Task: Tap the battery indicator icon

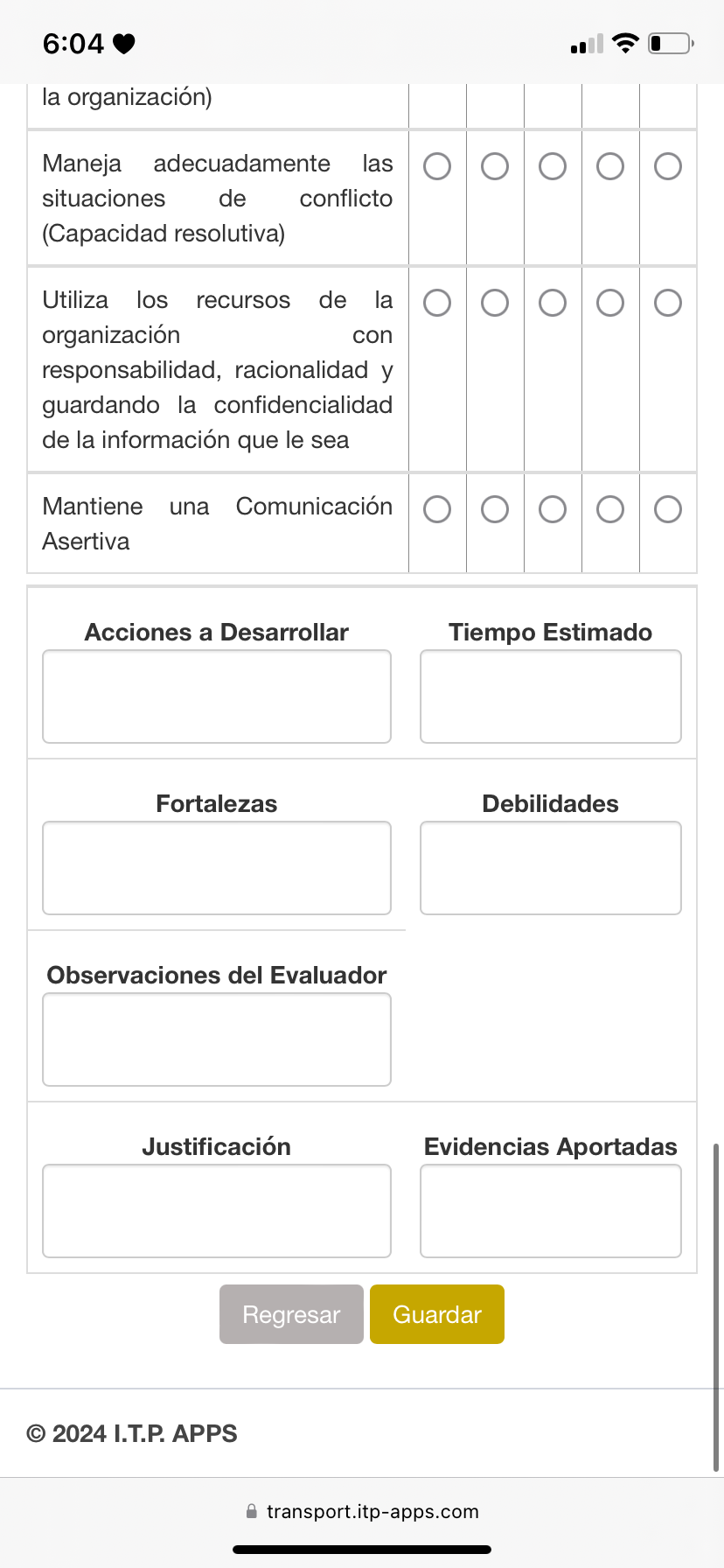Action: click(671, 43)
